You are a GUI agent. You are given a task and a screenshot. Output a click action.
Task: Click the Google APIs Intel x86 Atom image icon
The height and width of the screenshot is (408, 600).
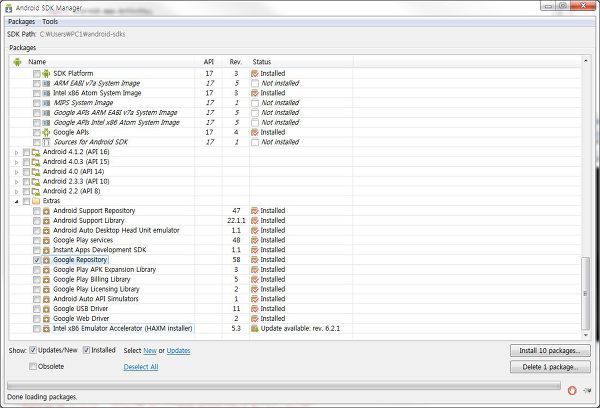46,122
